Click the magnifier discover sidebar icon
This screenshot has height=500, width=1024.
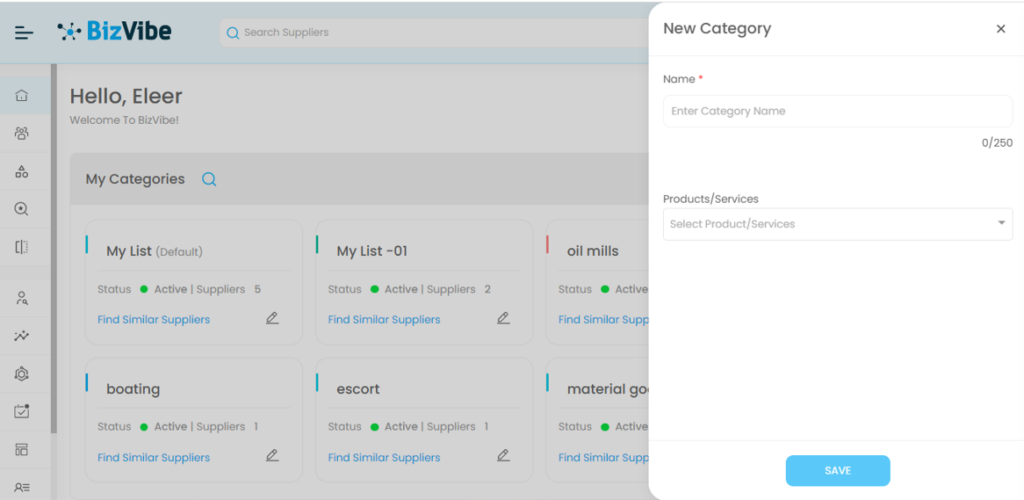click(x=22, y=209)
